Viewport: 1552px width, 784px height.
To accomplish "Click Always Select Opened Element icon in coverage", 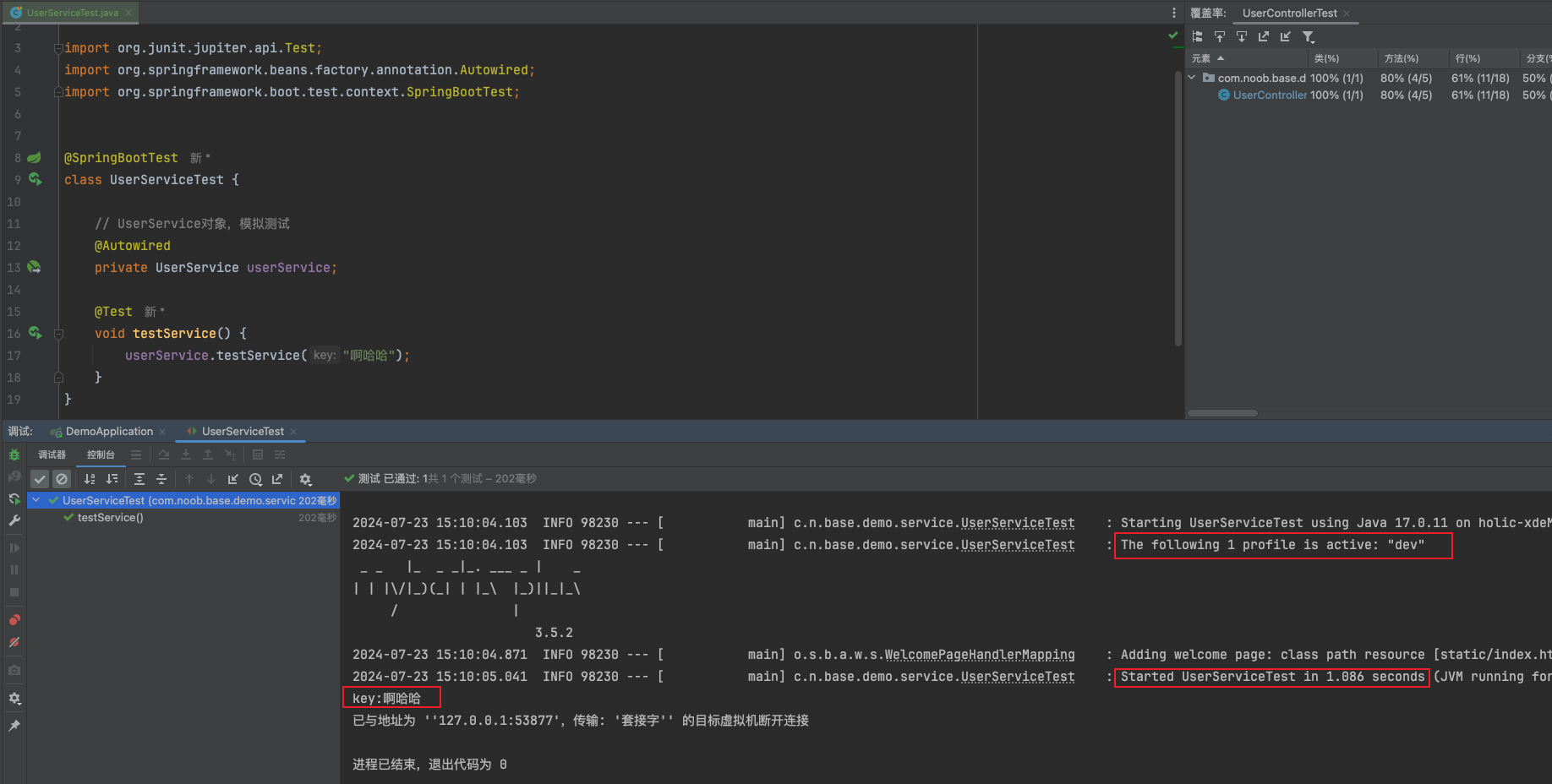I will [x=1242, y=36].
